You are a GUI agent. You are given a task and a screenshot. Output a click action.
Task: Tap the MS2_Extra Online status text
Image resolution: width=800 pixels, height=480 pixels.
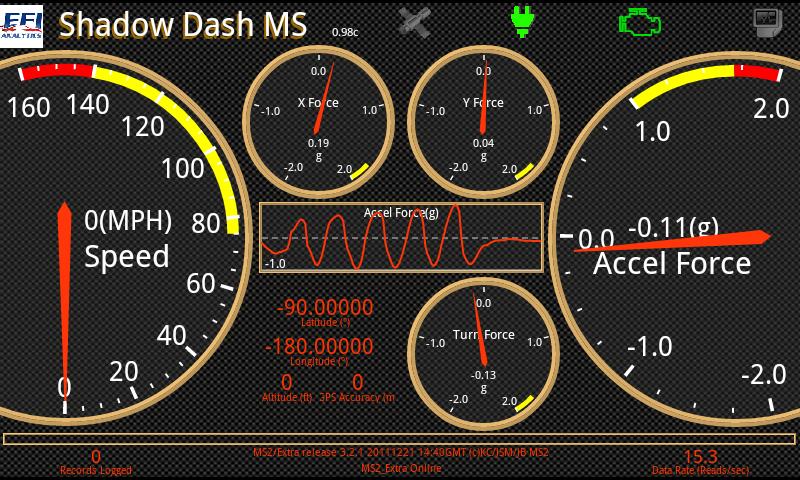401,468
